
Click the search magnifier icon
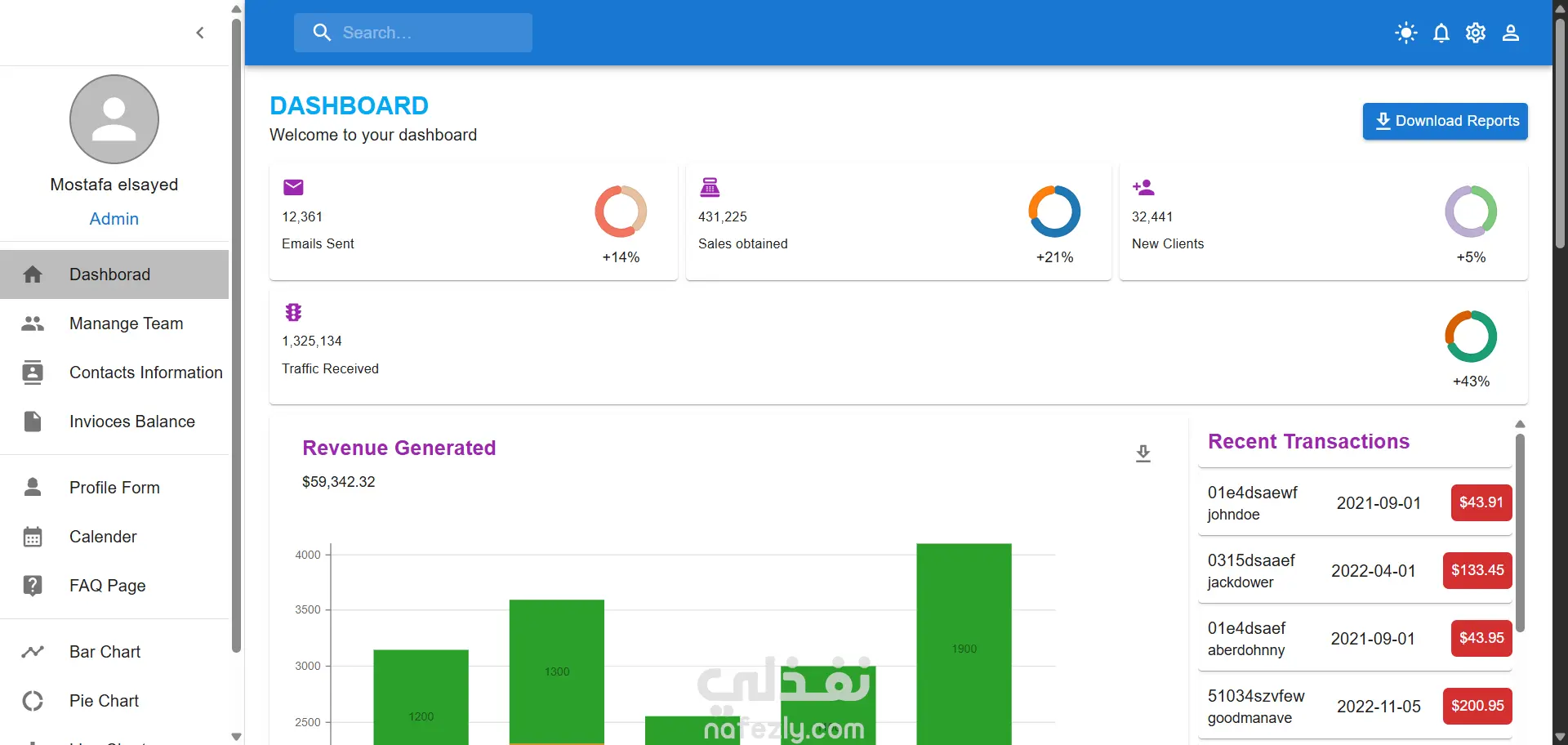[x=322, y=33]
